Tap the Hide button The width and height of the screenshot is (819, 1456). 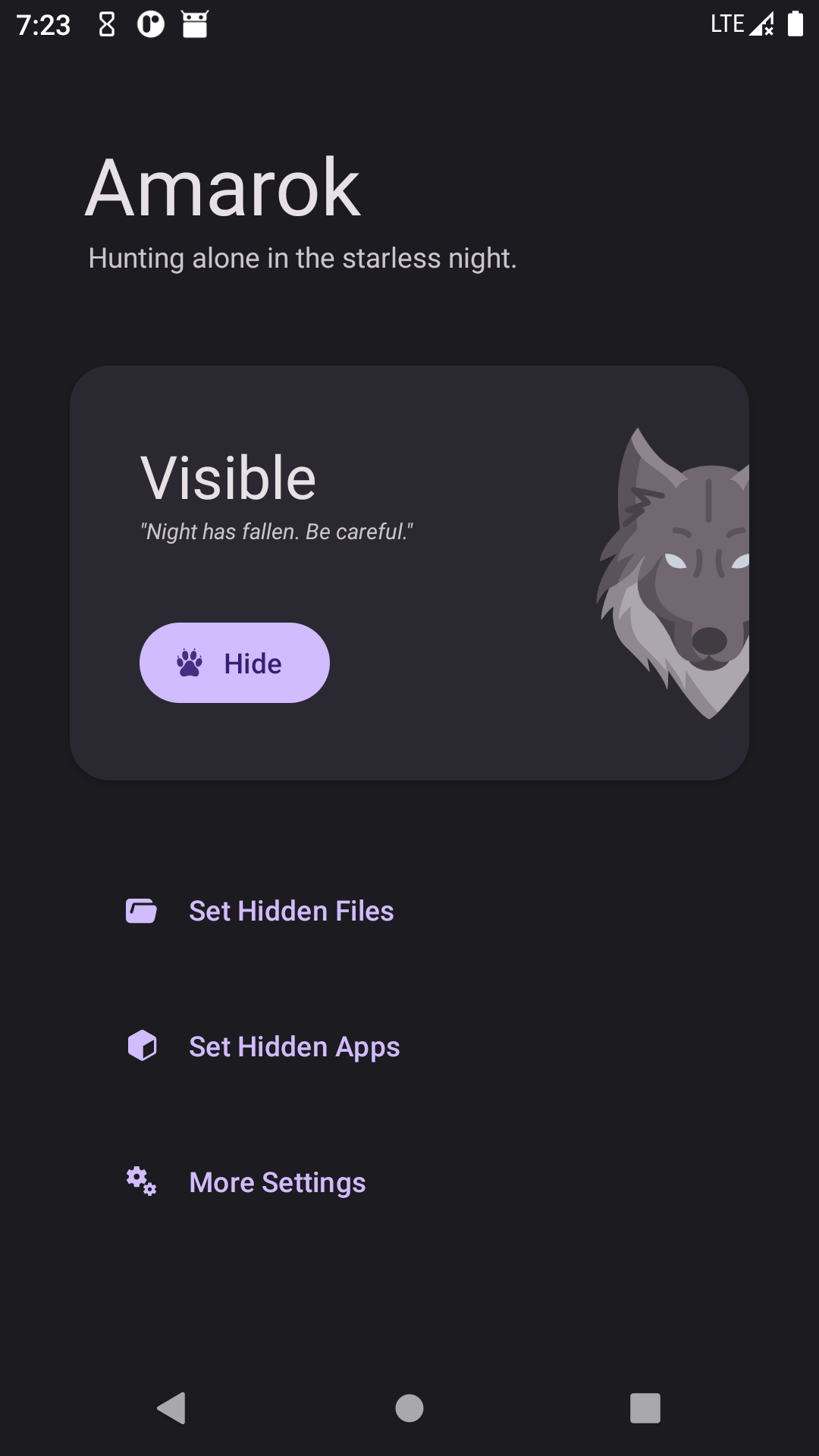point(234,663)
